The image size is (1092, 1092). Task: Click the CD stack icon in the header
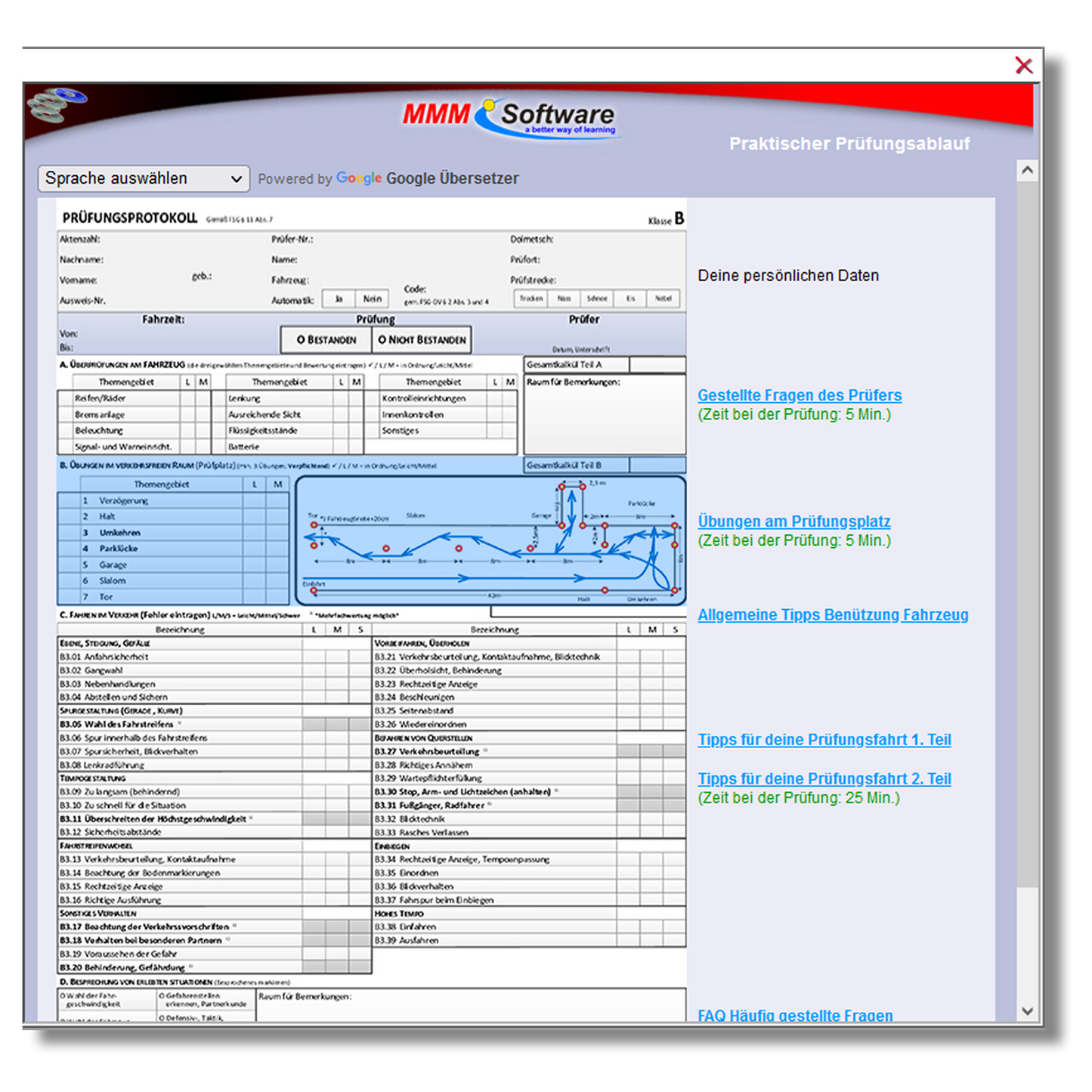point(57,104)
